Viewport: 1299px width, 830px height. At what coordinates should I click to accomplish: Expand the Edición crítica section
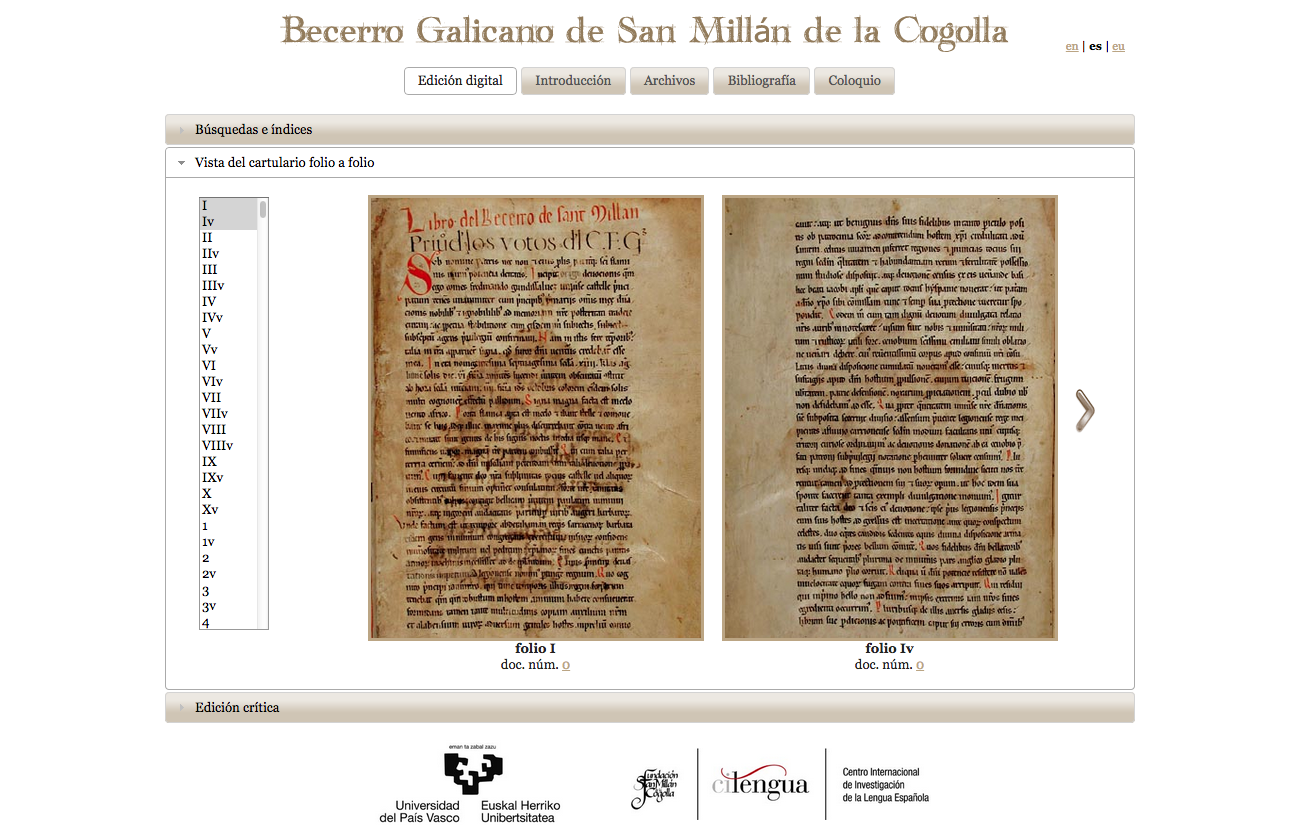(650, 707)
